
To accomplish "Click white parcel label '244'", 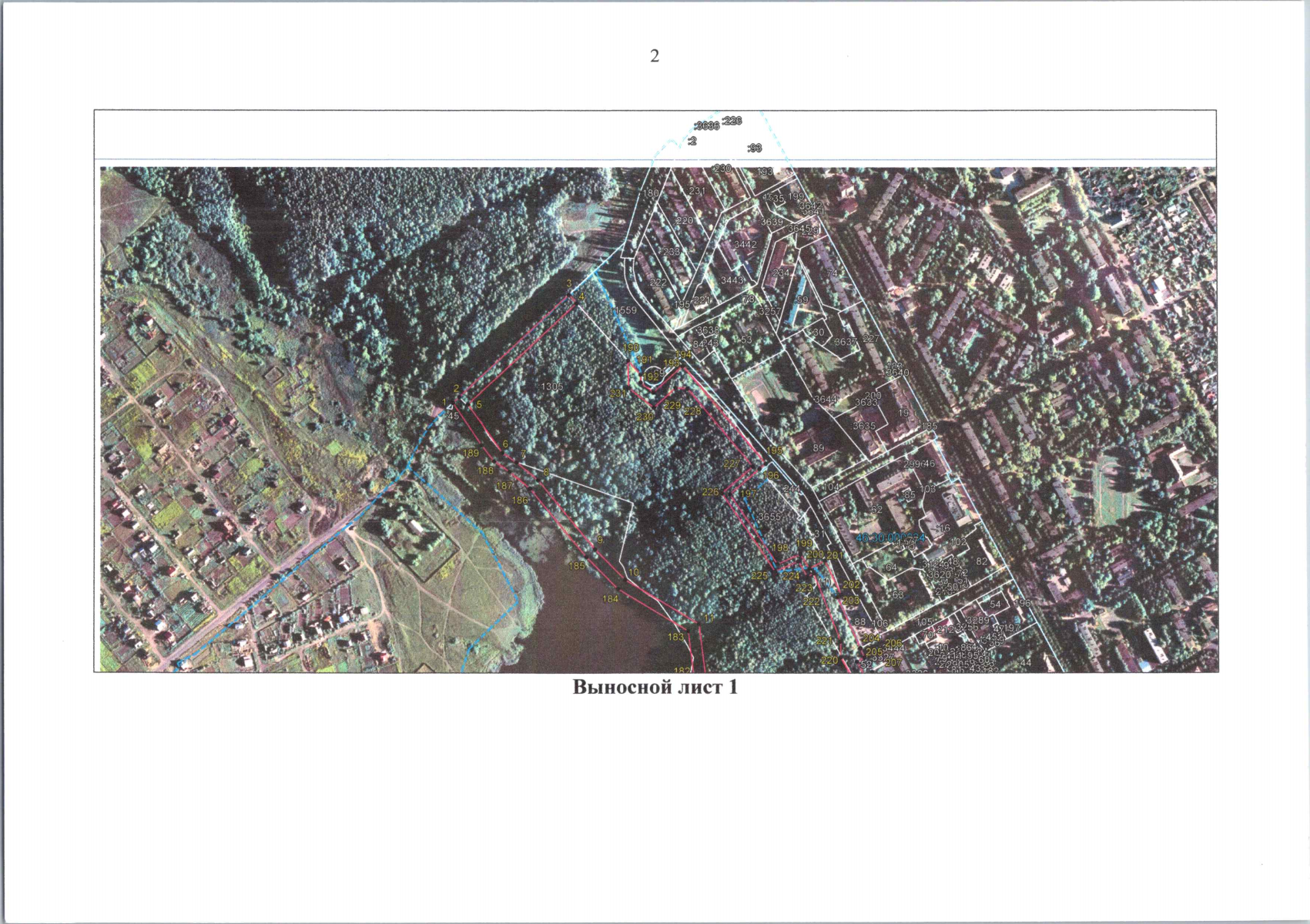I will point(791,489).
